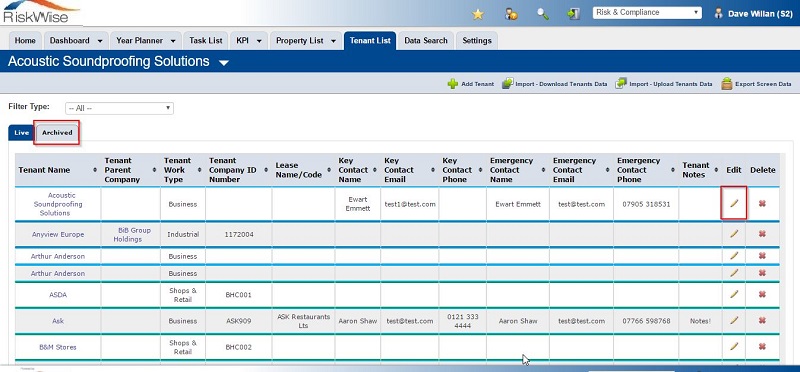This screenshot has height=372, width=800.
Task: Open the B&M Stores tenant link
Action: 58,347
